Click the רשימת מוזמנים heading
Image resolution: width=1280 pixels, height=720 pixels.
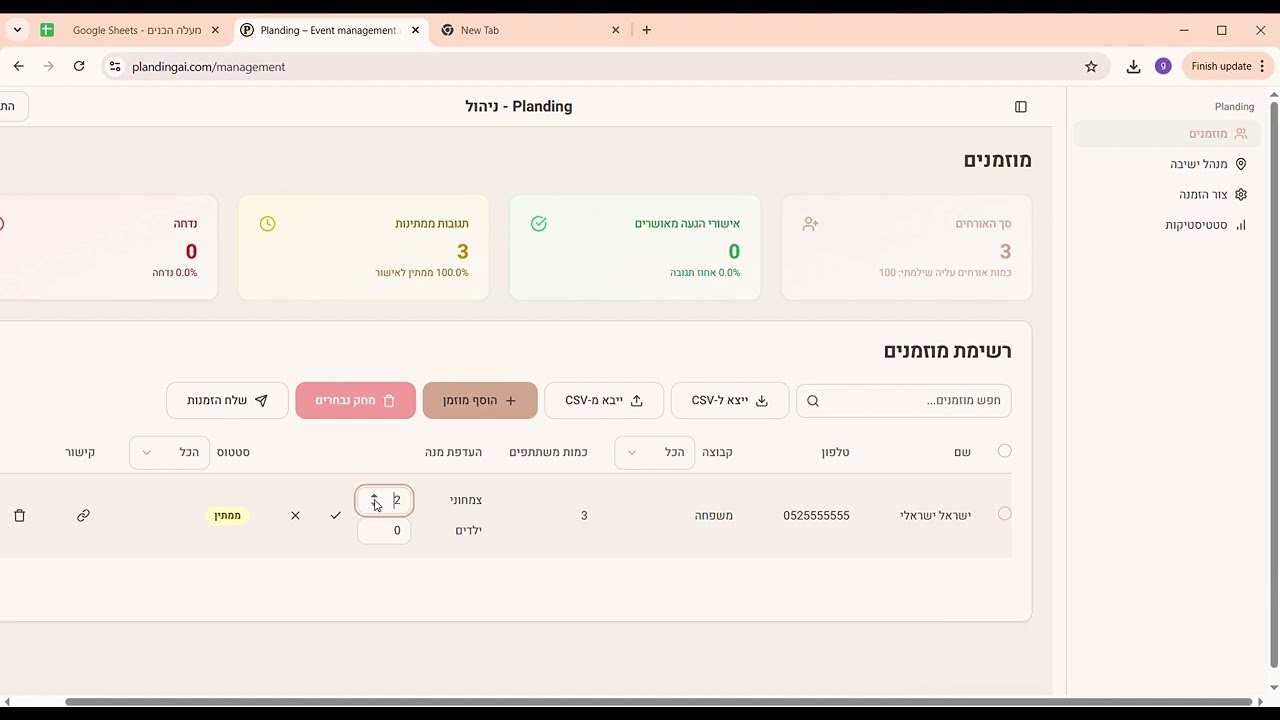(x=947, y=351)
